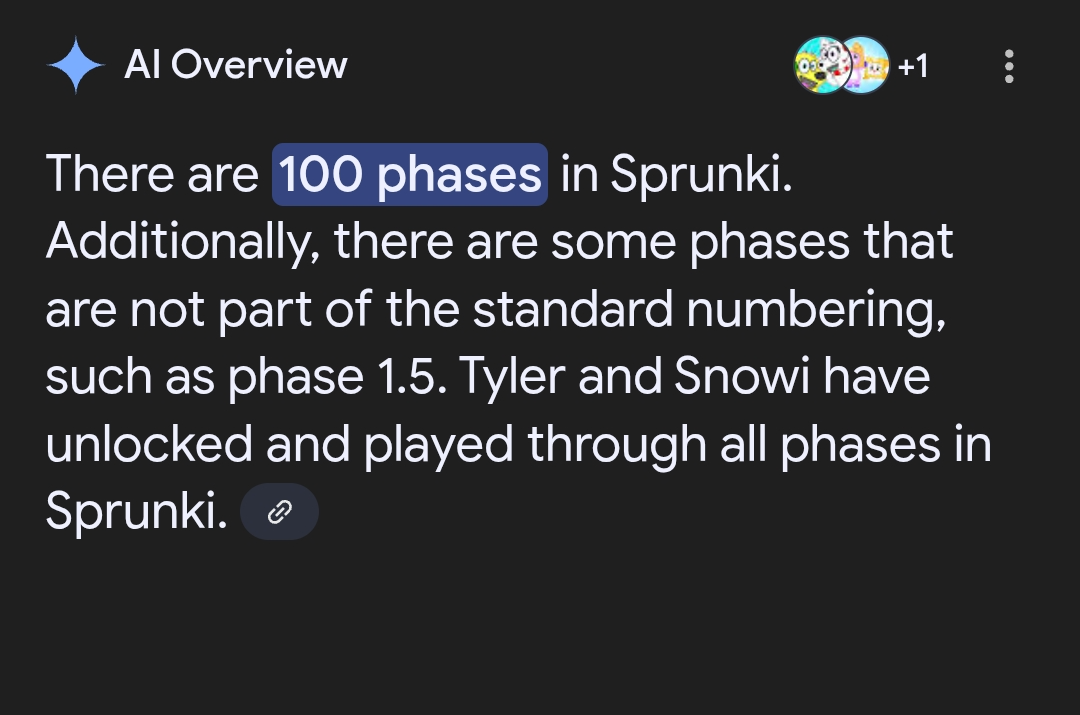Click the words "are not part of"
Screen dimensions: 1080x715
point(209,309)
